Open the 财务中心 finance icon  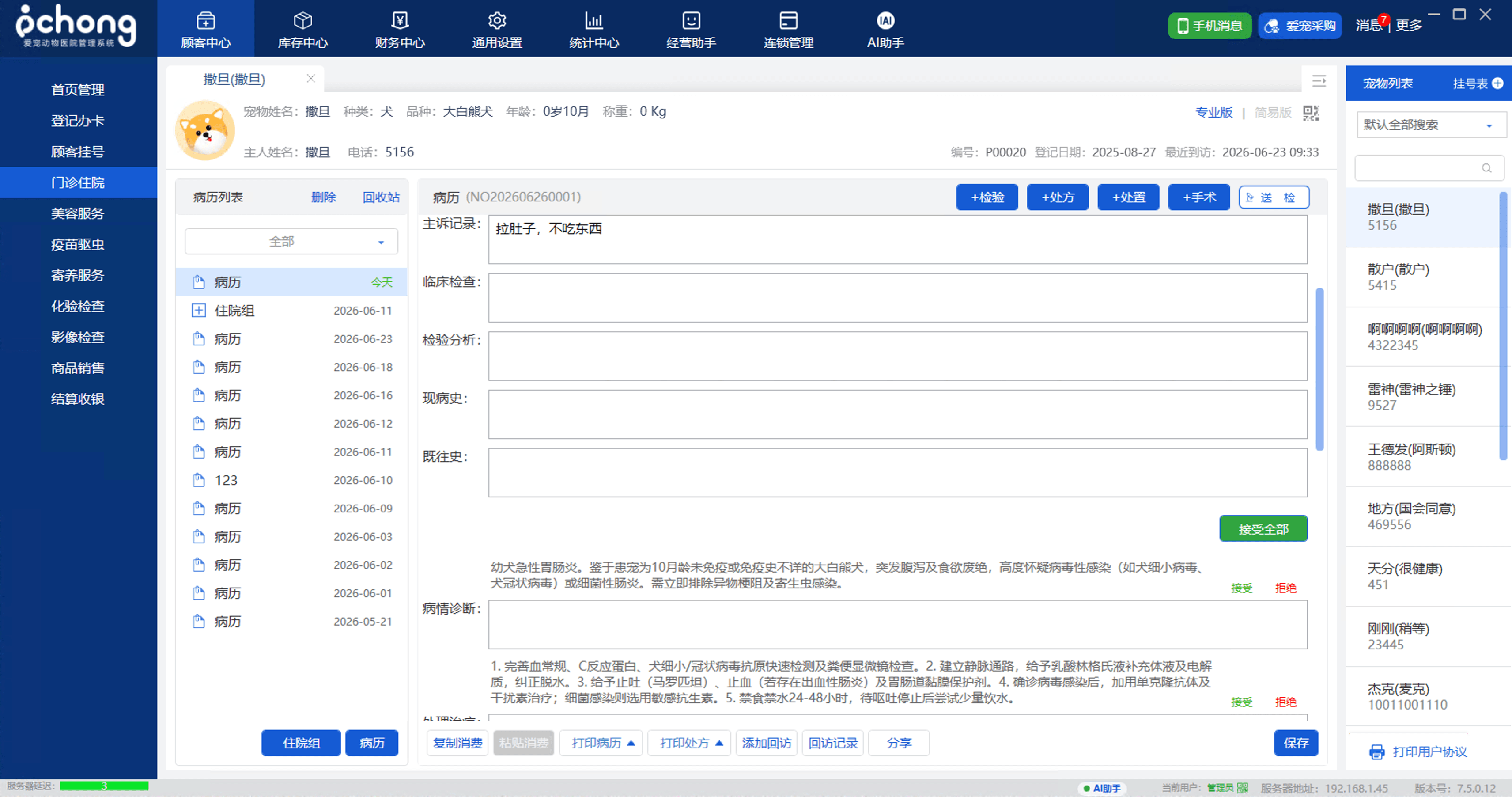pos(400,21)
